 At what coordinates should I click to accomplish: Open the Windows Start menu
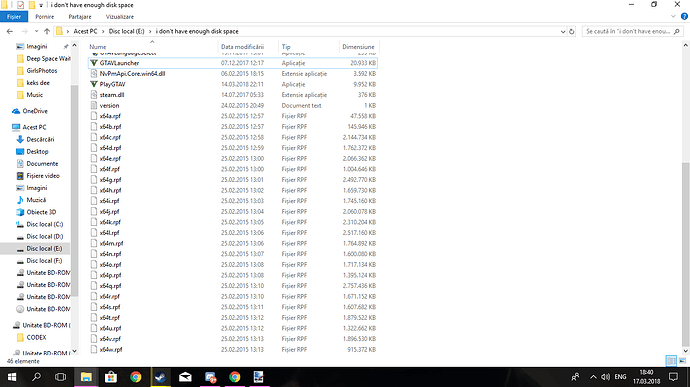tap(12, 377)
